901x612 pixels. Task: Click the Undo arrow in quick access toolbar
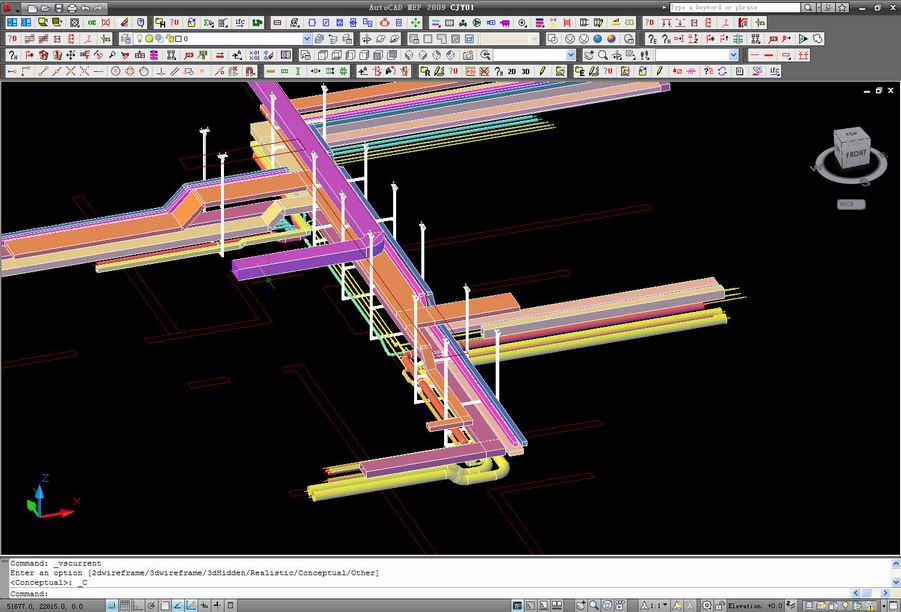pos(85,7)
